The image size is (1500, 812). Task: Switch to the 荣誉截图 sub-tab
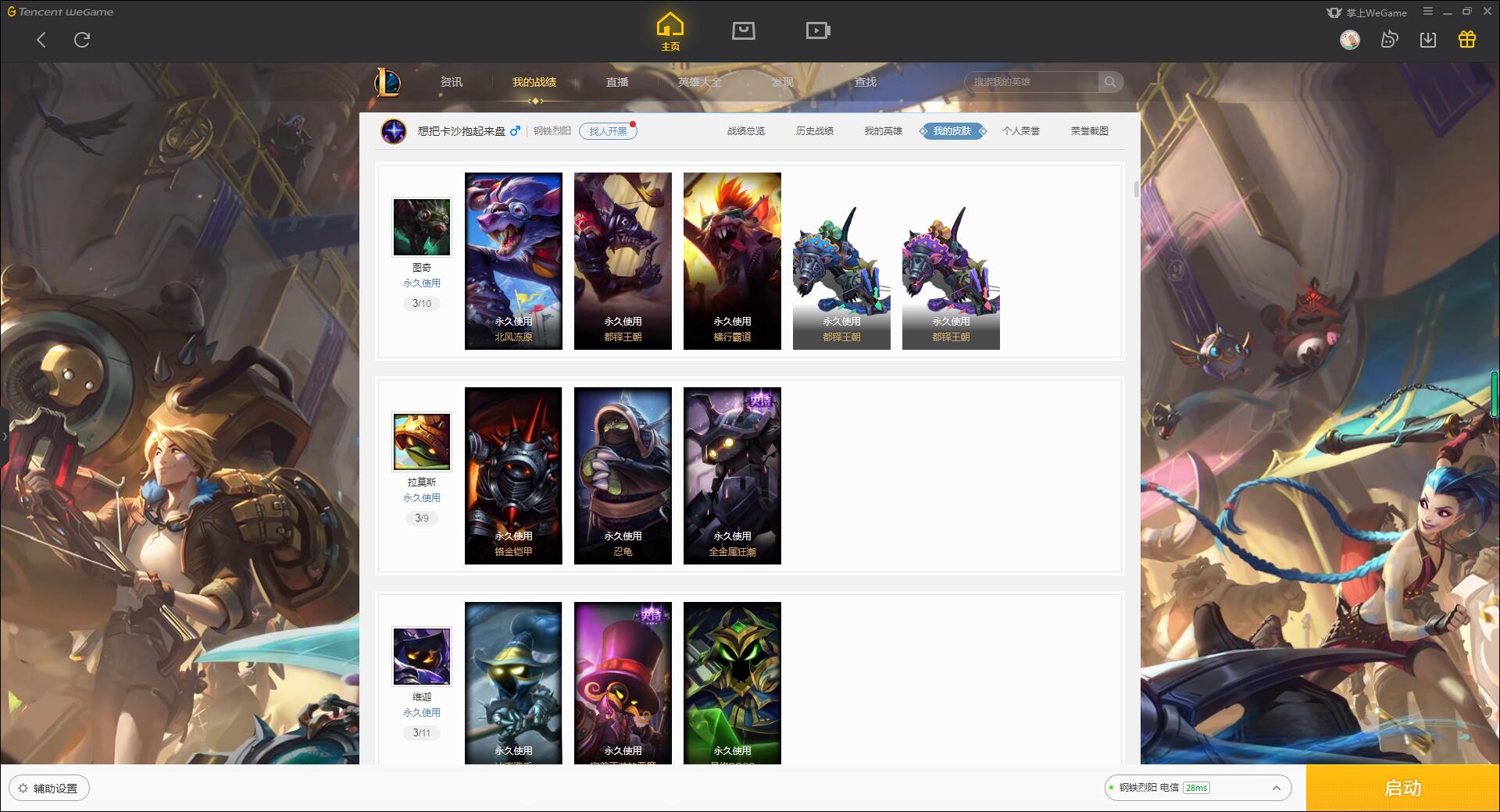(1090, 131)
